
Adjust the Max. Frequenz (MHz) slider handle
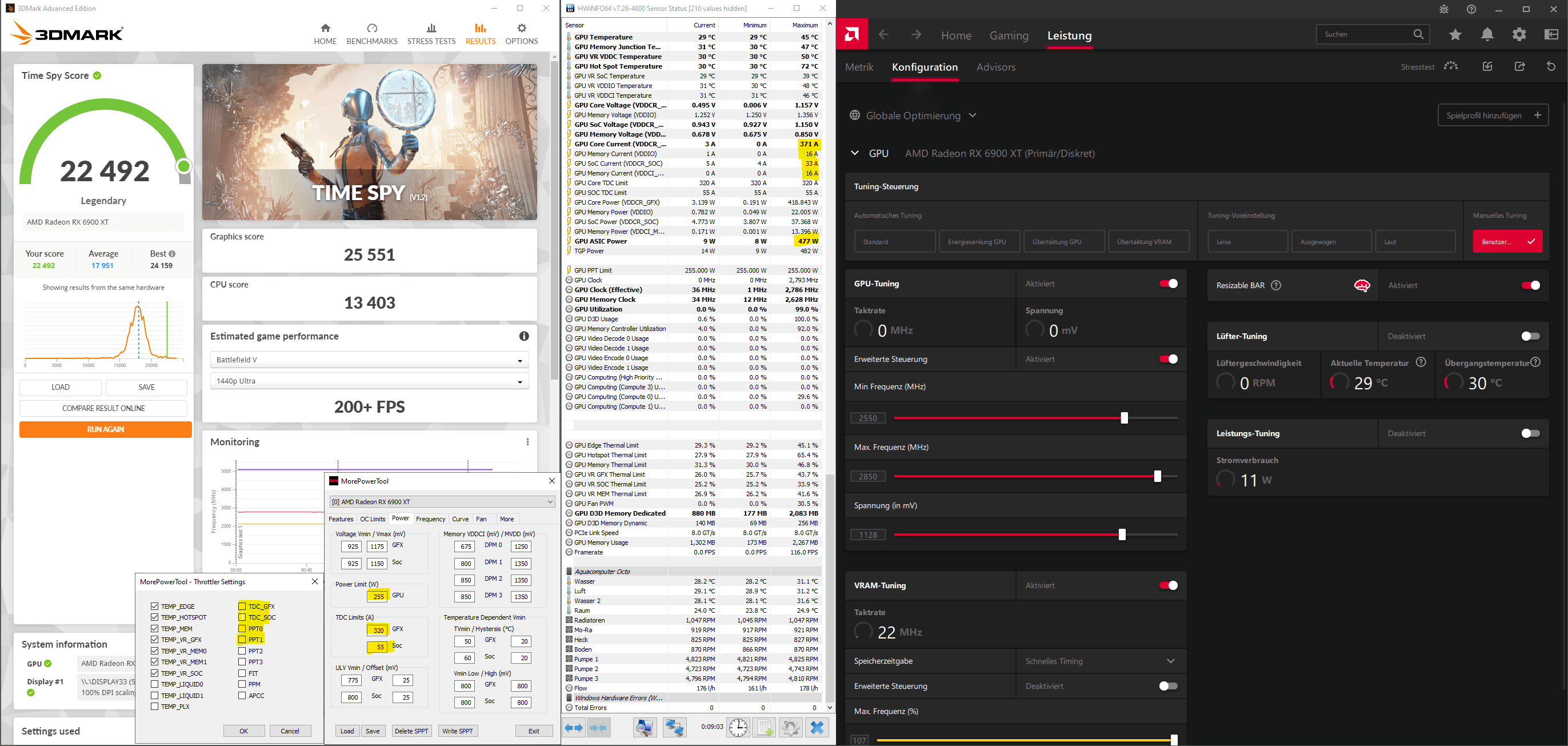[x=1157, y=476]
